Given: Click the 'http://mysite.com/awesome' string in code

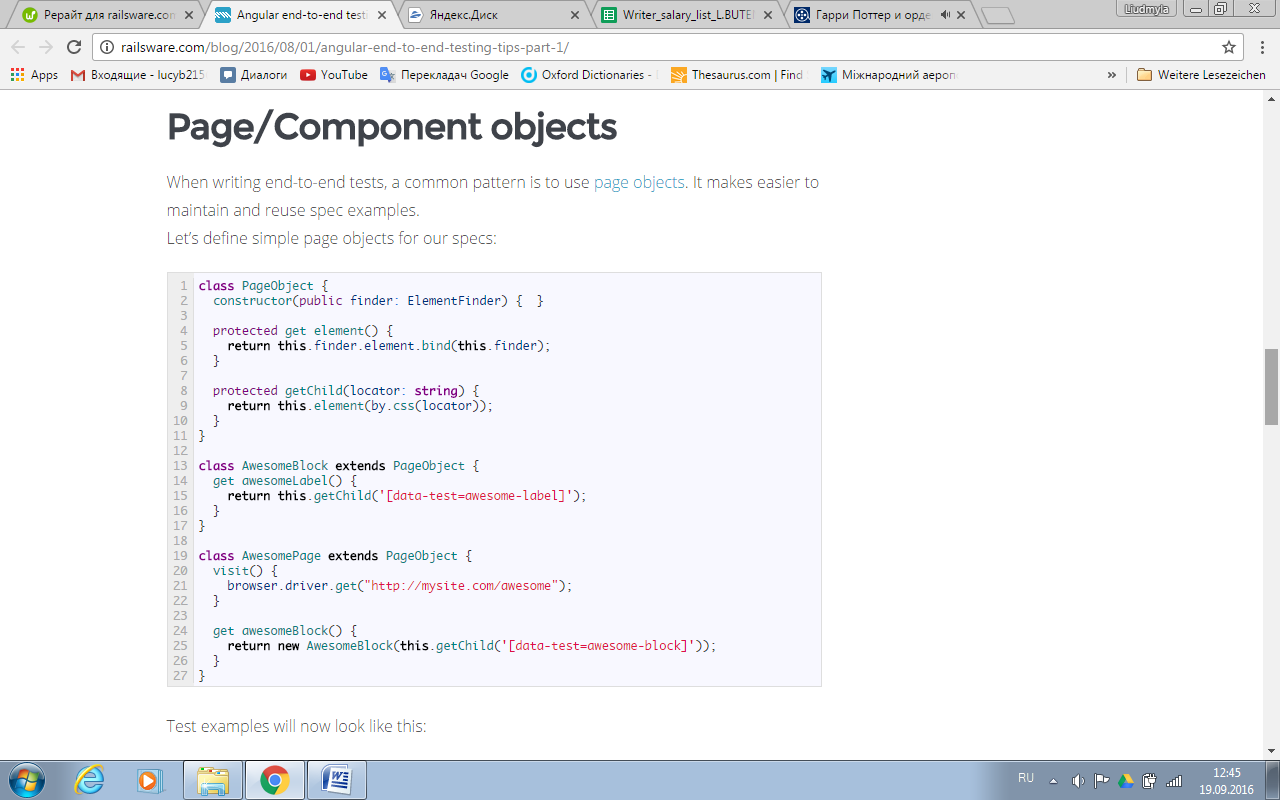Looking at the screenshot, I should tap(460, 586).
